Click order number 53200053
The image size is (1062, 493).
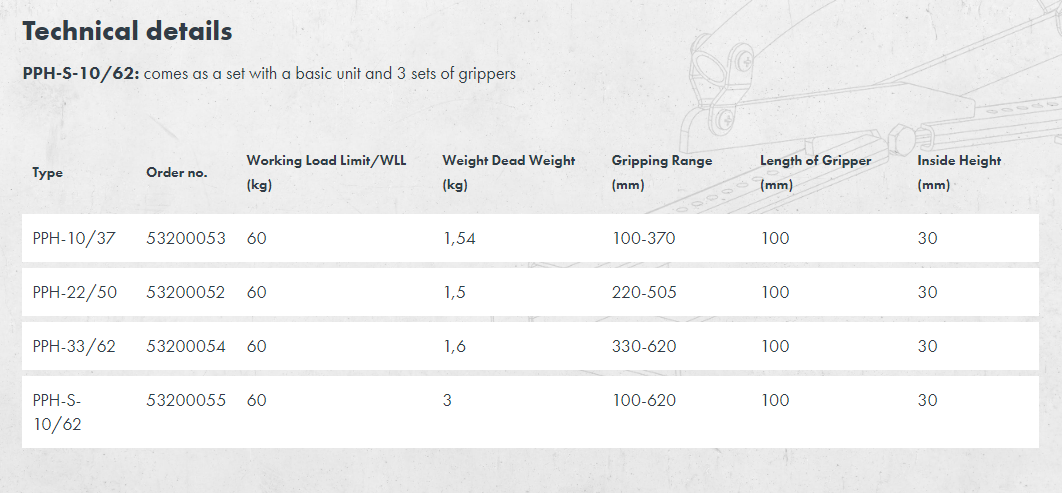(x=186, y=238)
